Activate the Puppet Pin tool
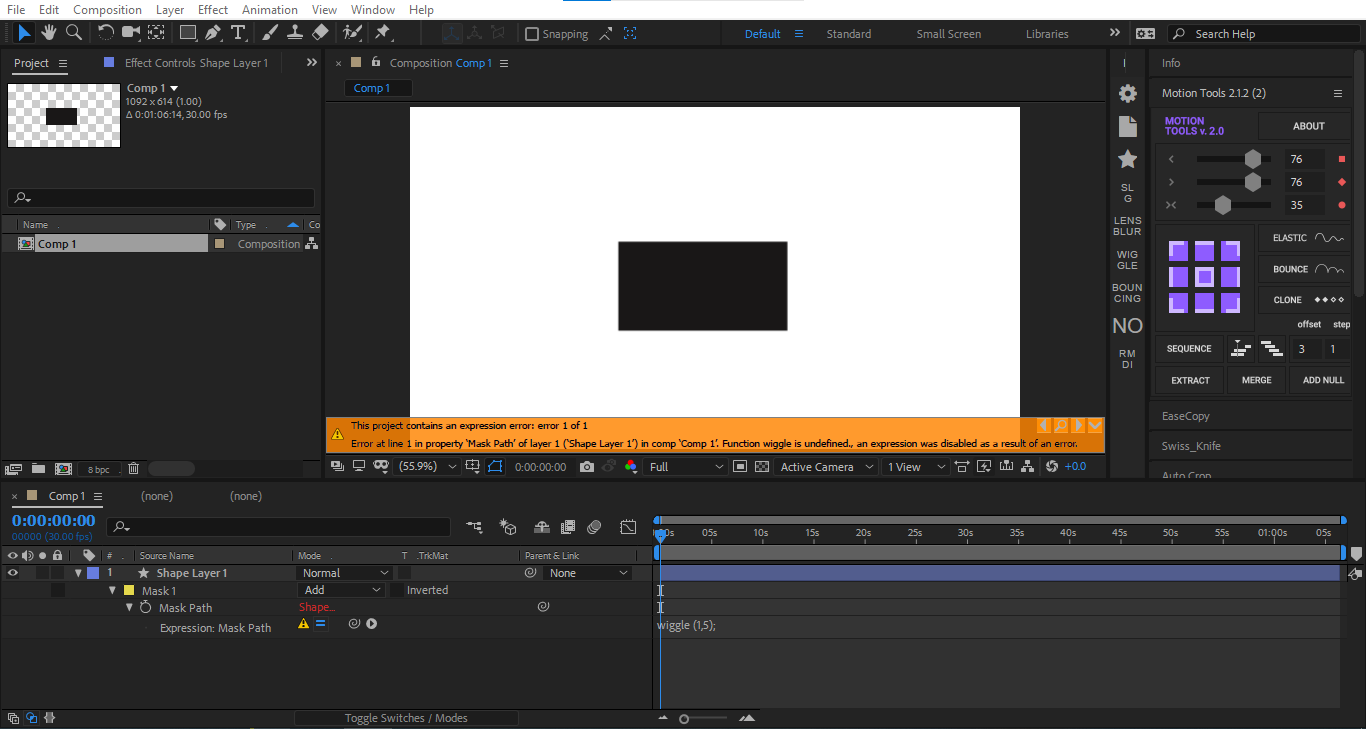Viewport: 1366px width, 729px height. coord(383,33)
